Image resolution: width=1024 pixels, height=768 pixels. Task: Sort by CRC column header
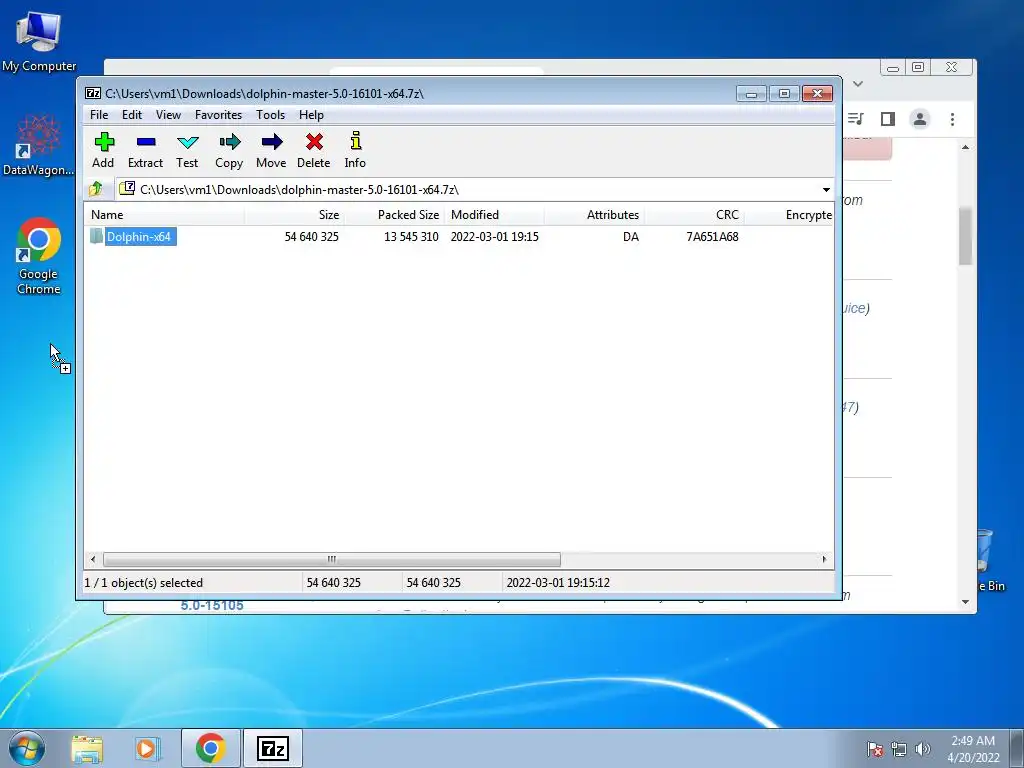(694, 215)
